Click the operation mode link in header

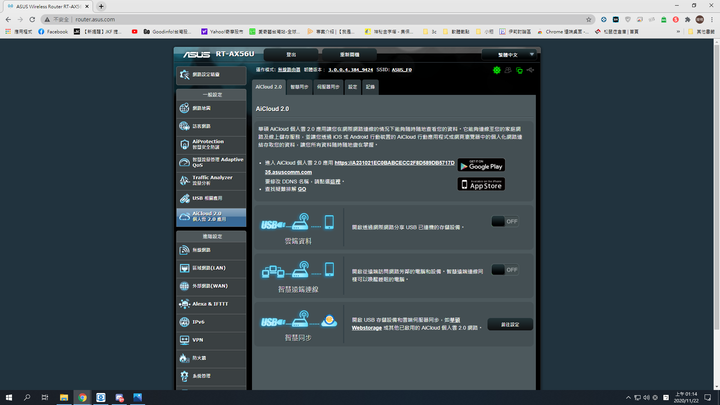click(289, 70)
